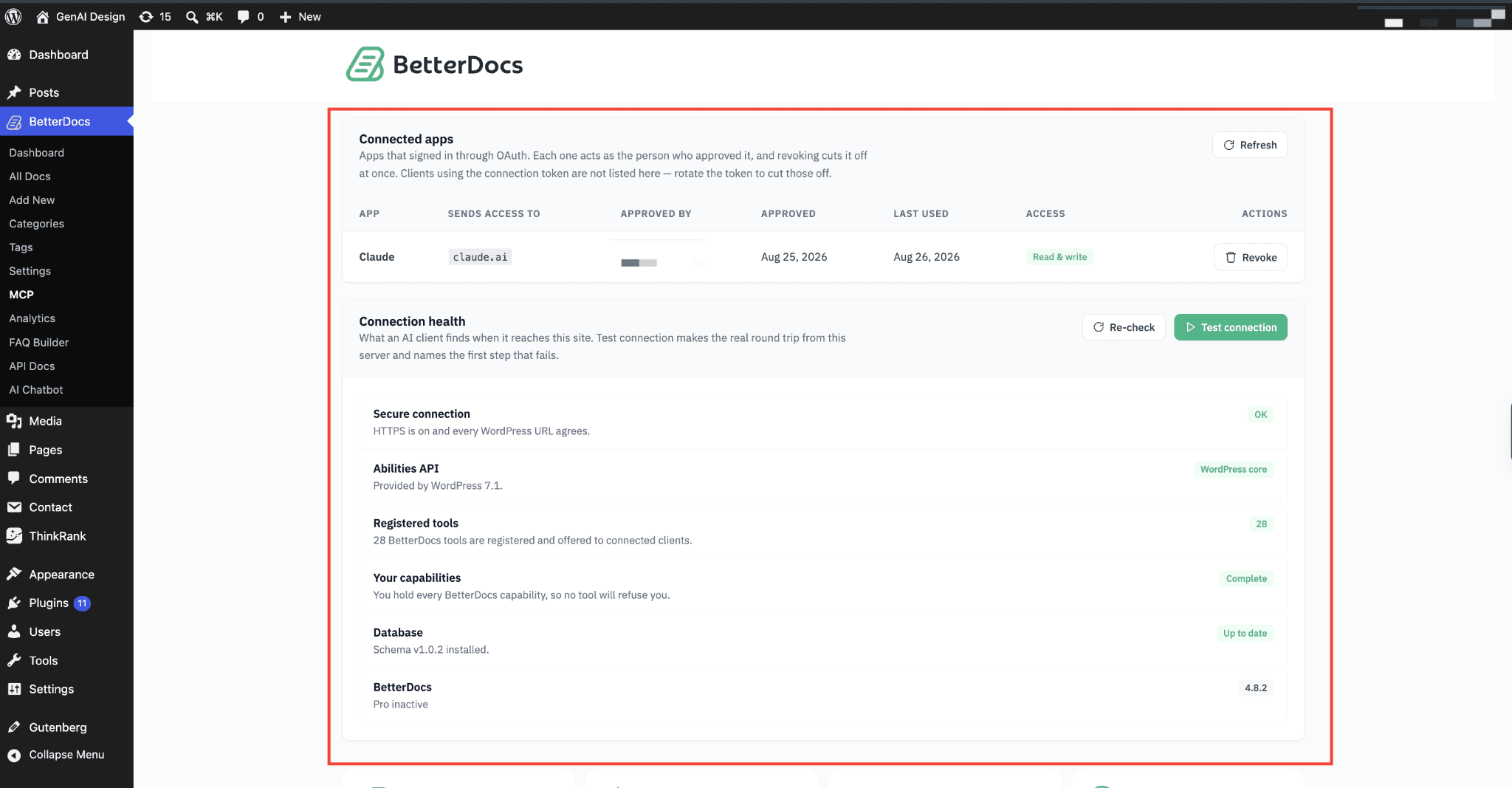
Task: Click the claude.ai code label
Action: (x=480, y=257)
